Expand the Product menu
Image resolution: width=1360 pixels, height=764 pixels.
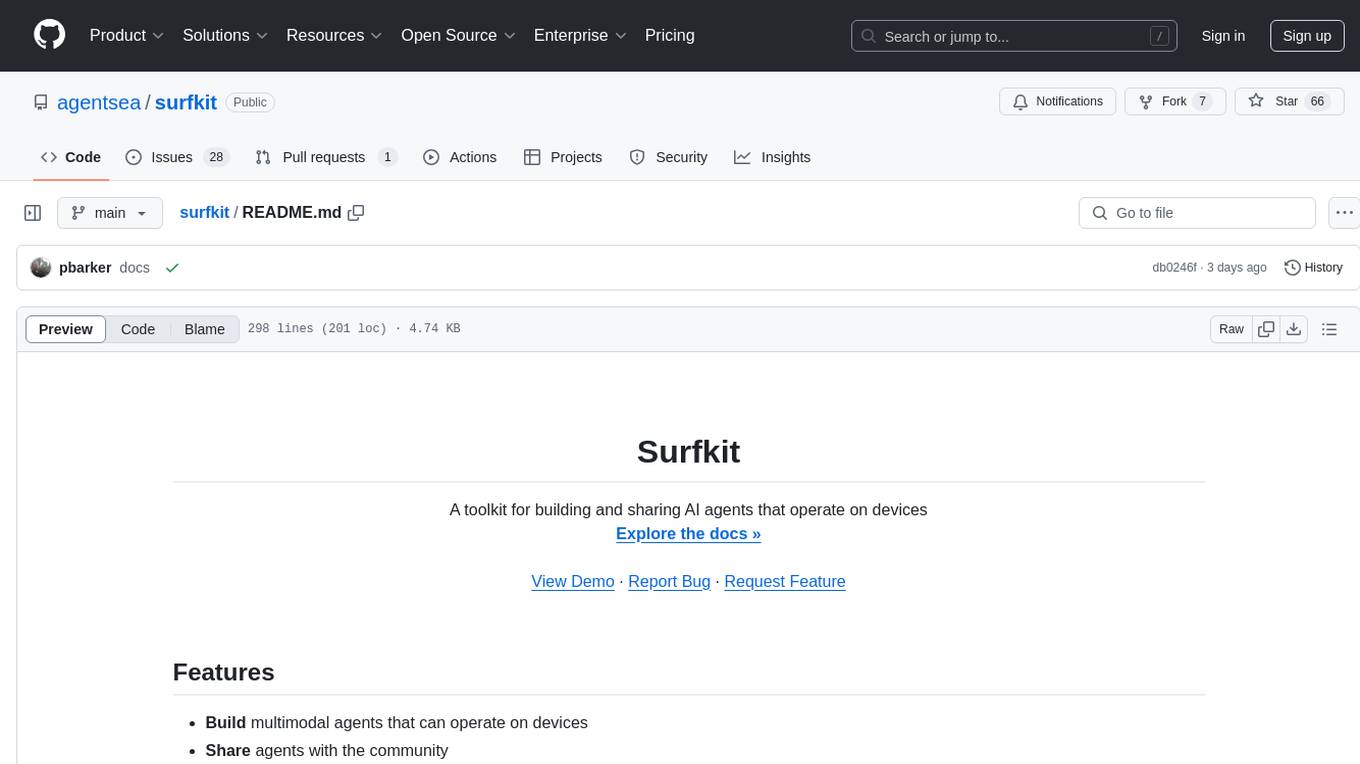point(126,35)
